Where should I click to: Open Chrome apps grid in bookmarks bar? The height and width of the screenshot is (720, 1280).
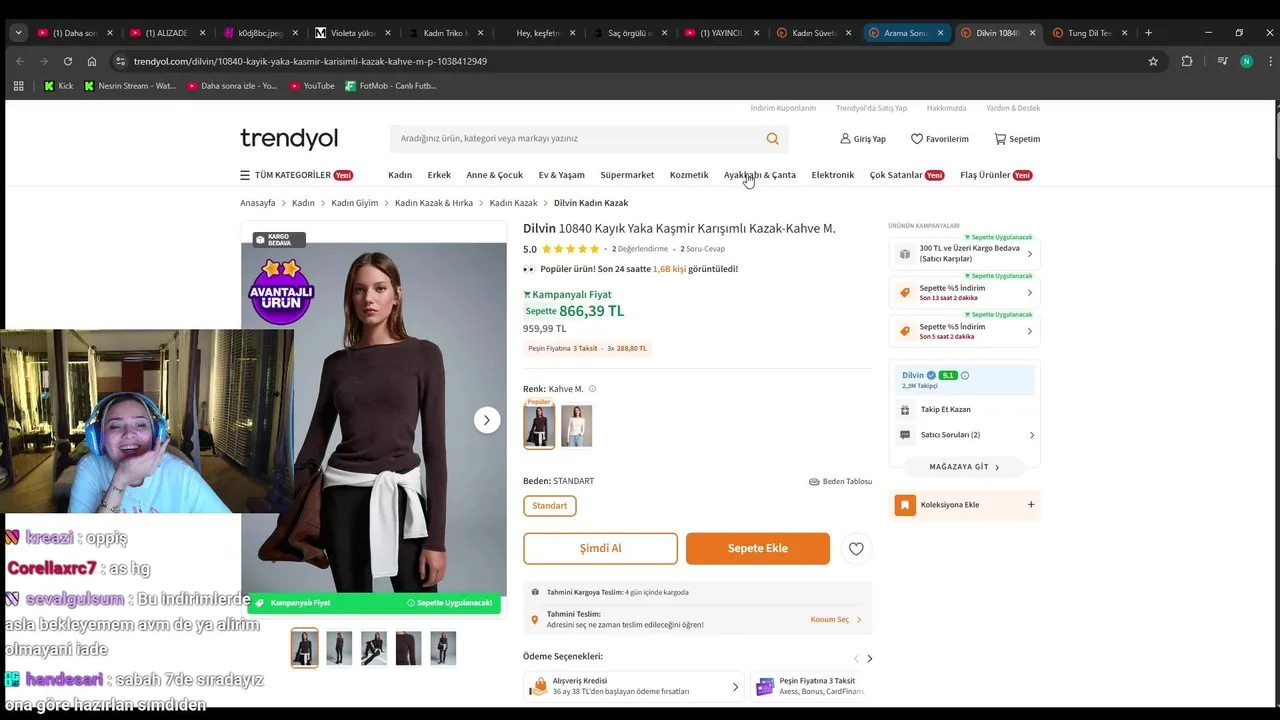(18, 86)
